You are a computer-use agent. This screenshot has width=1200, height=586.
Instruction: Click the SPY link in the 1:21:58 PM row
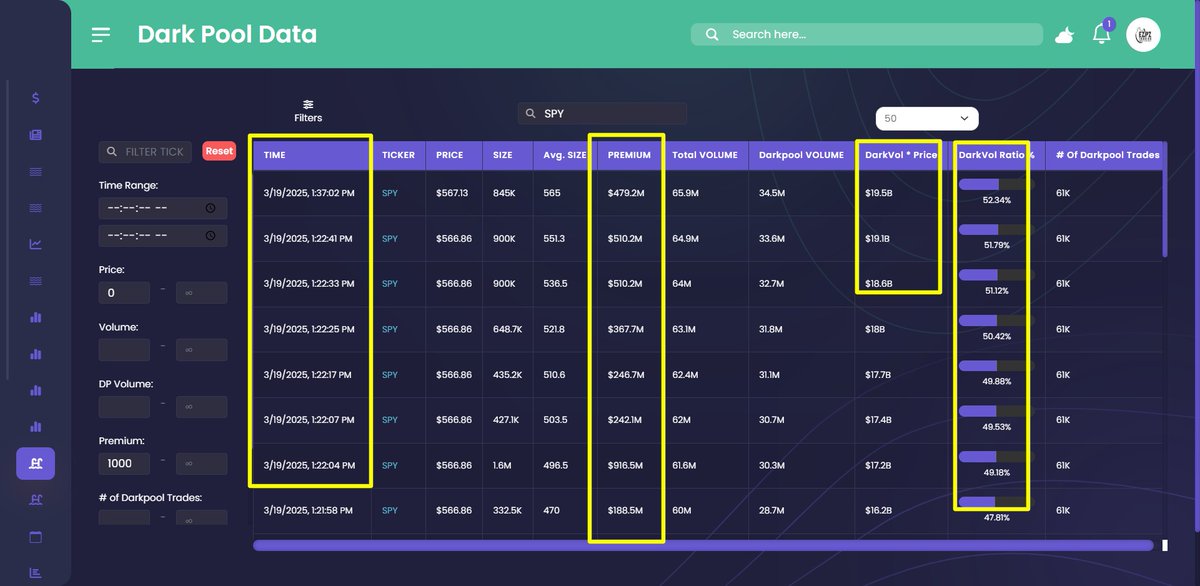(x=390, y=511)
